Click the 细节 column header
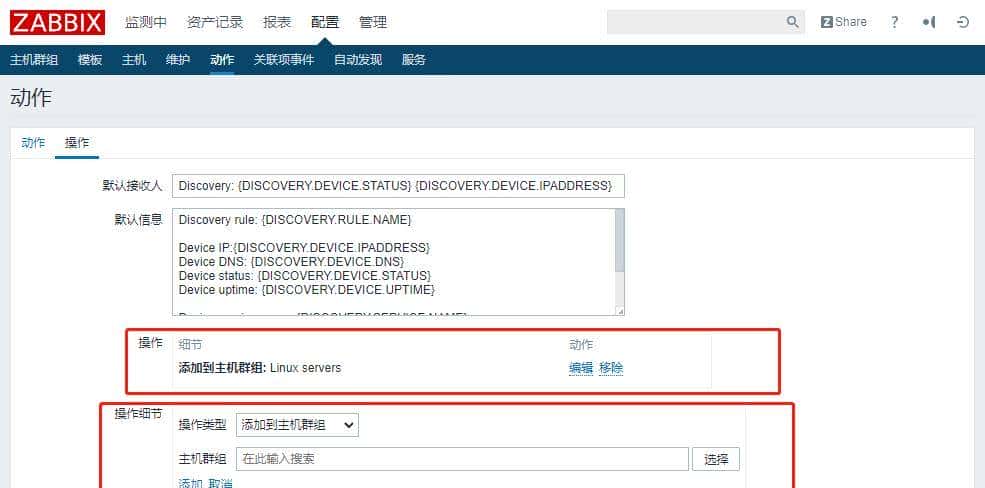Screen dimensions: 985x488 pyautogui.click(x=190, y=345)
